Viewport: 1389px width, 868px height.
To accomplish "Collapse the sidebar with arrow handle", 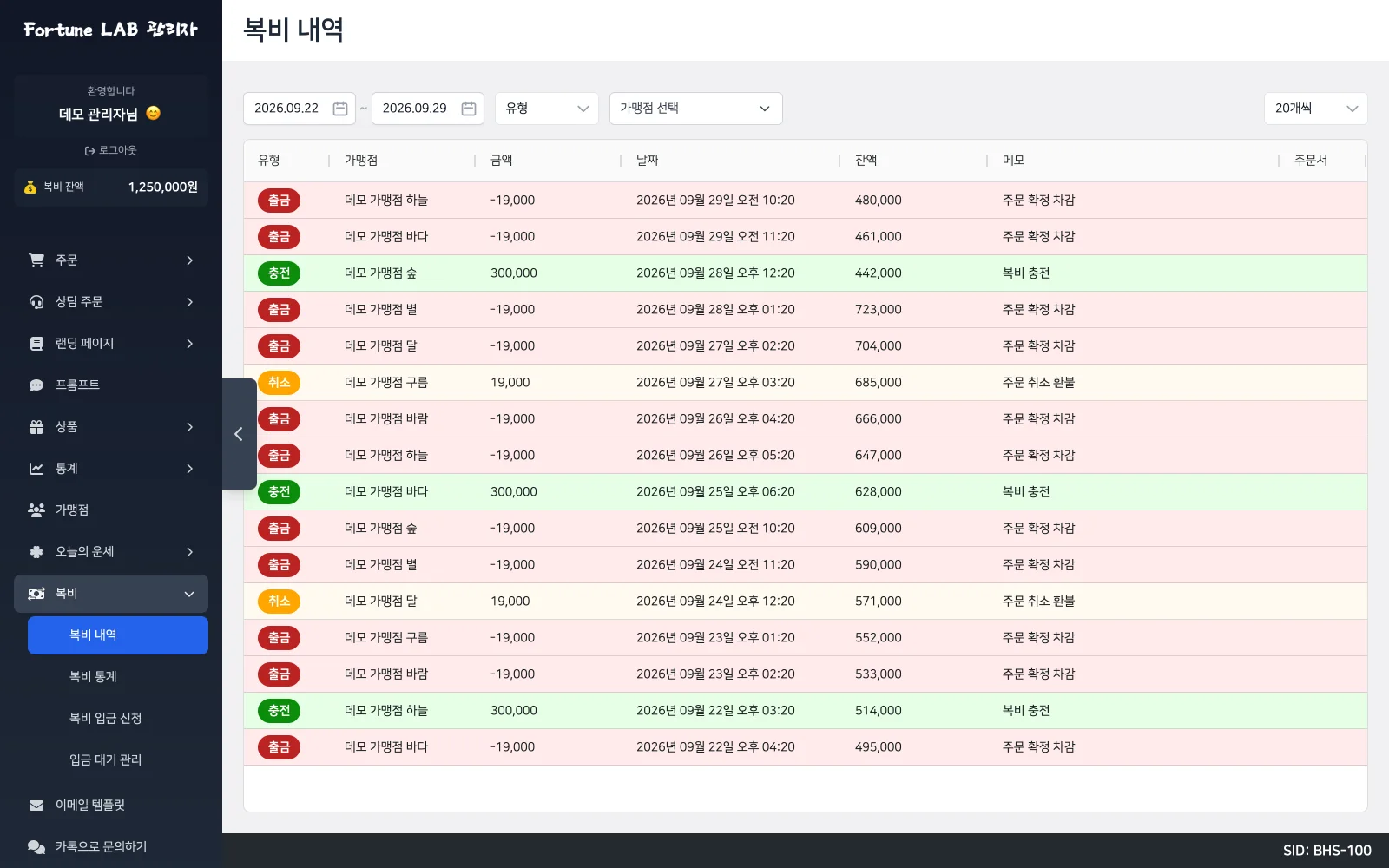I will pos(239,434).
